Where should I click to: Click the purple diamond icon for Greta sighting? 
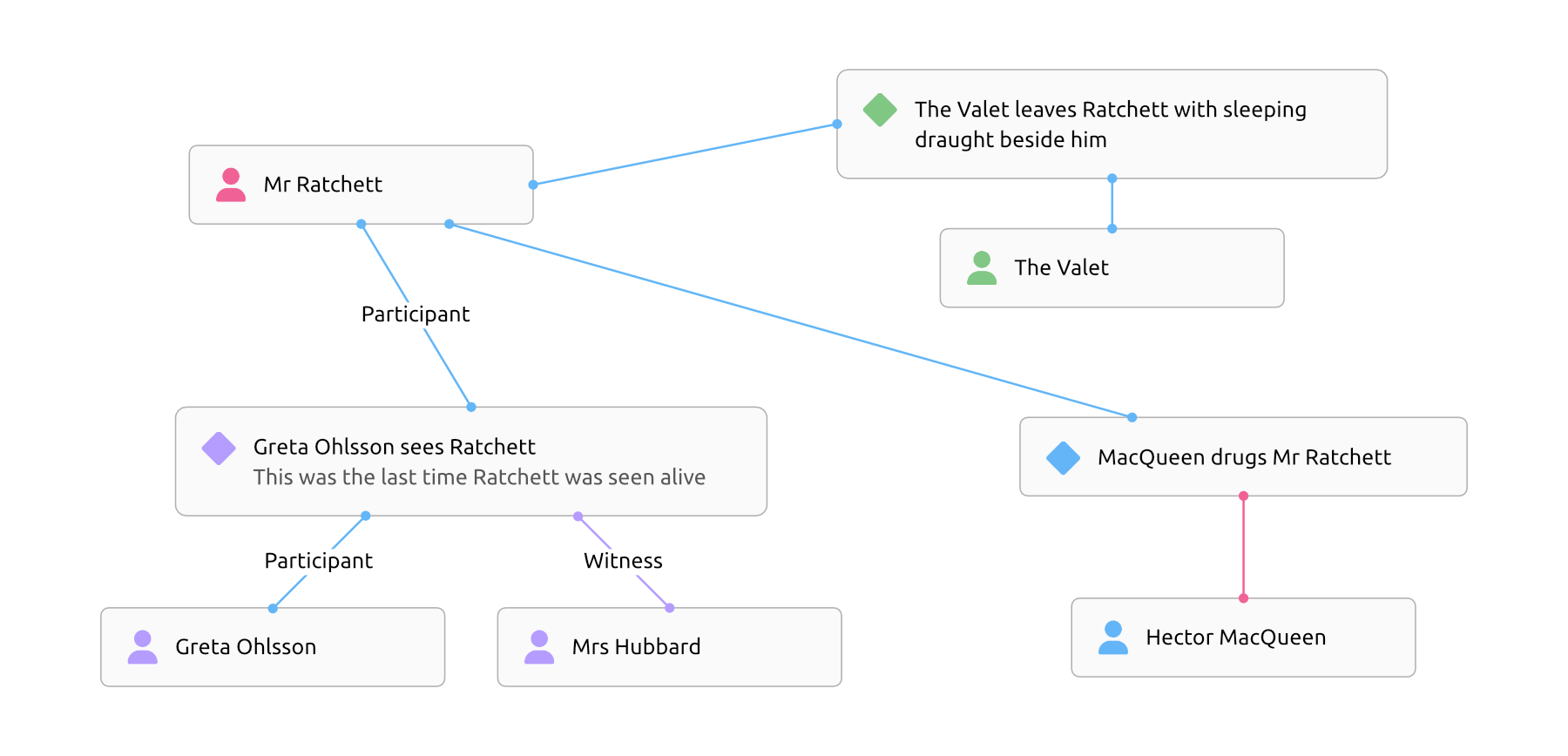point(219,449)
